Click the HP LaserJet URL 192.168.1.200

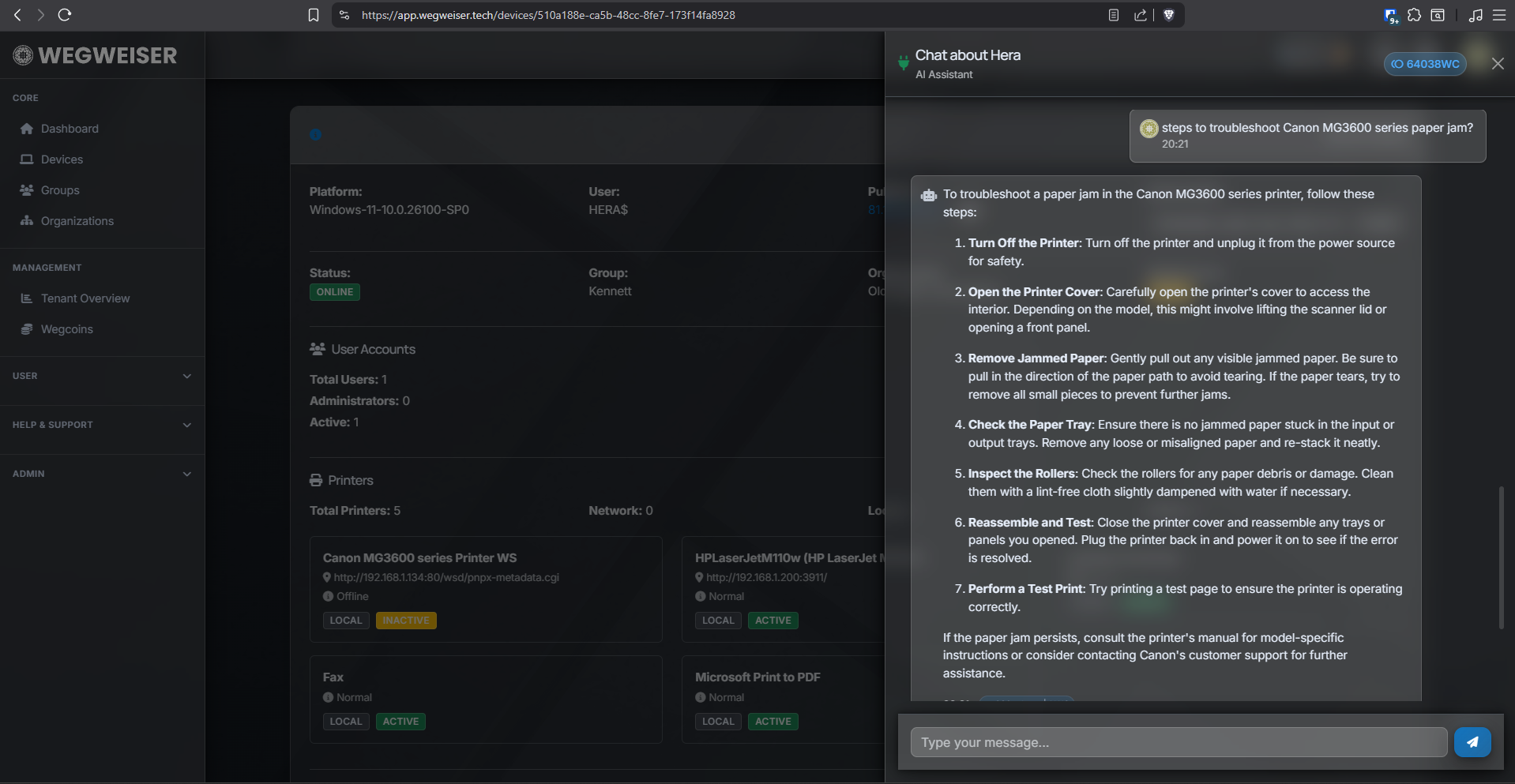pos(766,577)
